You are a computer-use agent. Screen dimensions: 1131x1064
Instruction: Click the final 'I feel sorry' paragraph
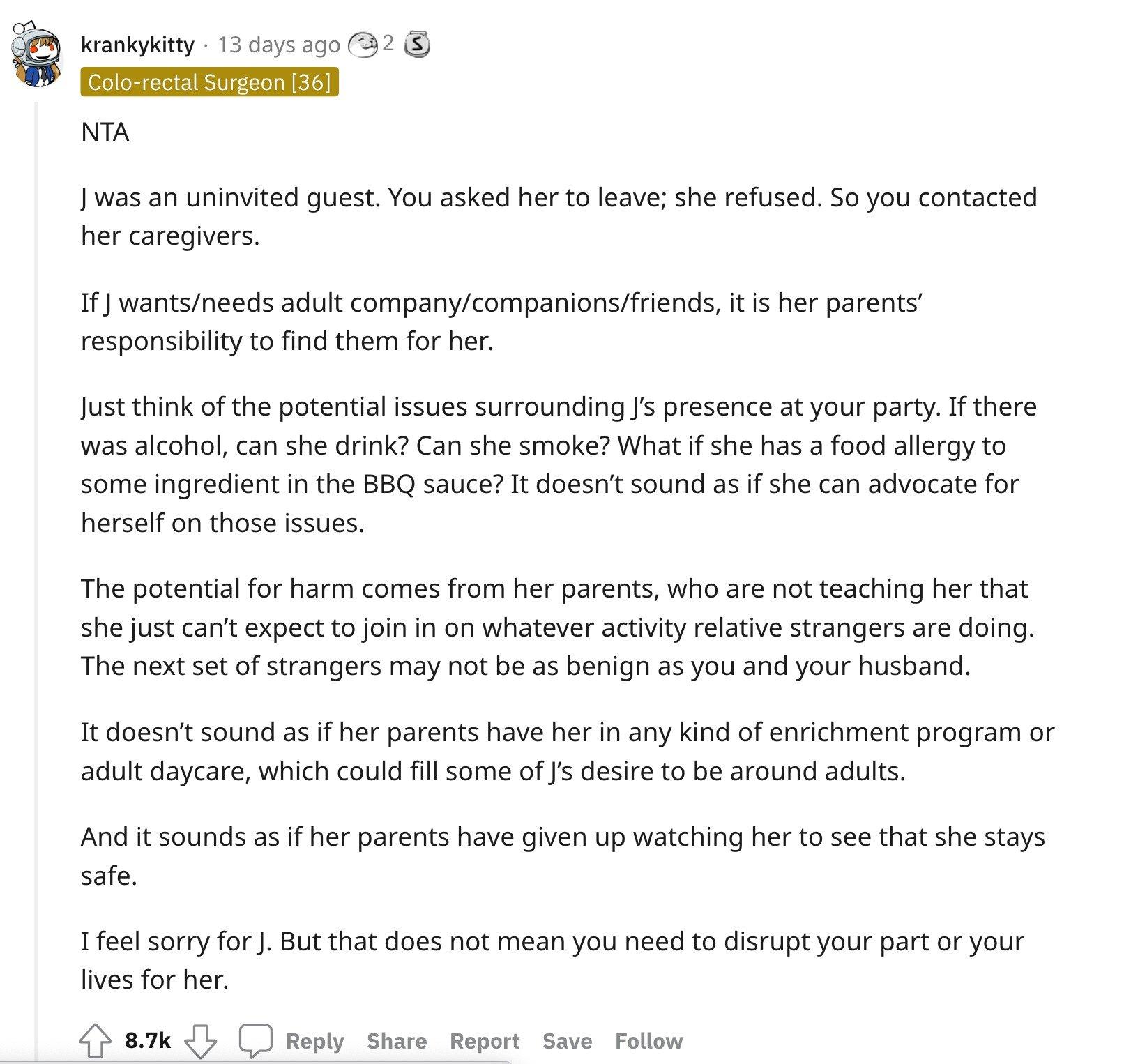coord(552,960)
